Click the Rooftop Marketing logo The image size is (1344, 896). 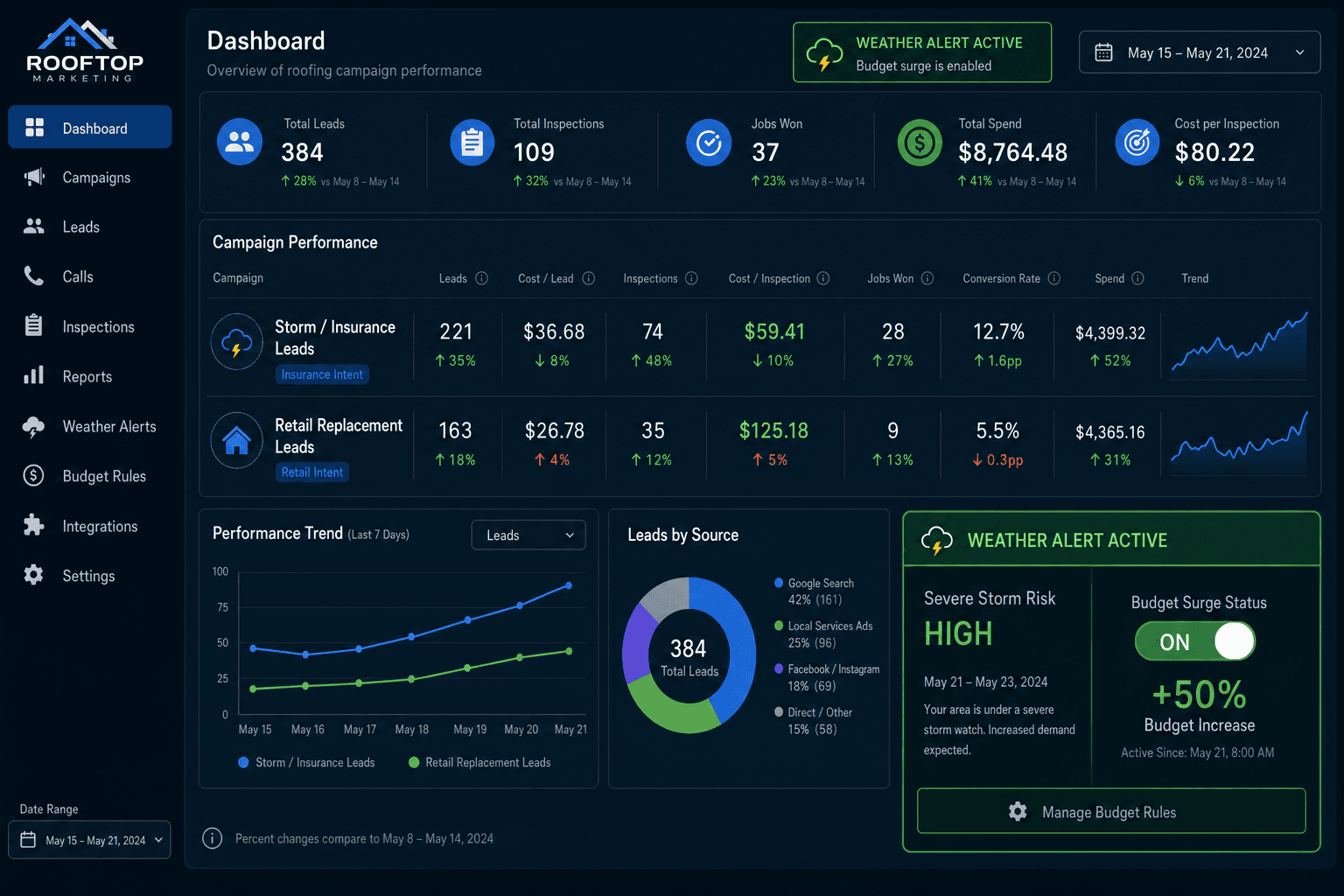click(x=85, y=51)
